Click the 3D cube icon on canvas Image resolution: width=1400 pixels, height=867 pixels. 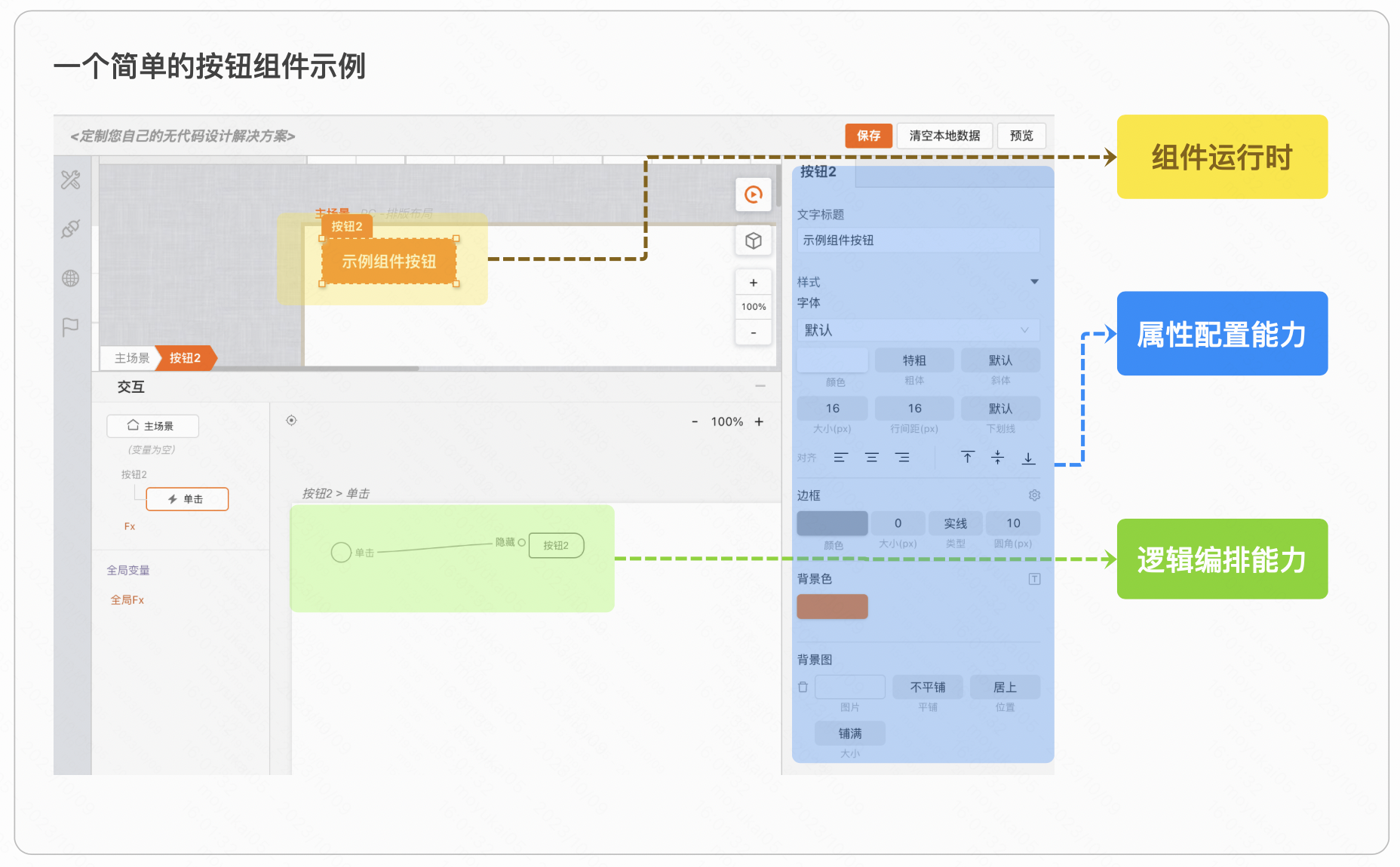pos(754,241)
